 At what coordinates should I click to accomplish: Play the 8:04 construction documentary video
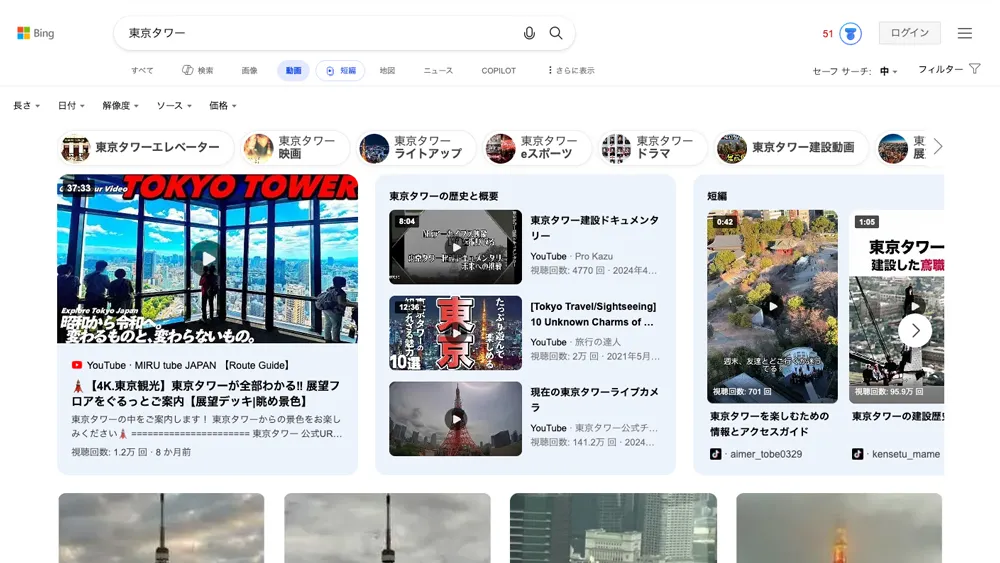click(455, 247)
